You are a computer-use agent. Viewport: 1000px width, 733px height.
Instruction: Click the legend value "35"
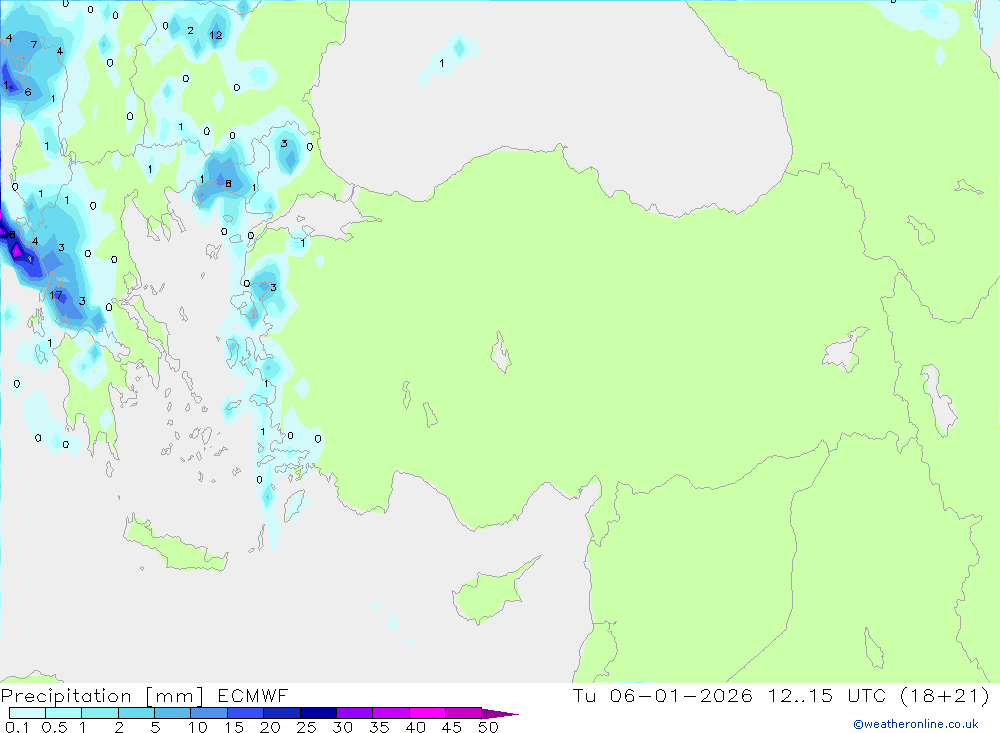pyautogui.click(x=379, y=727)
